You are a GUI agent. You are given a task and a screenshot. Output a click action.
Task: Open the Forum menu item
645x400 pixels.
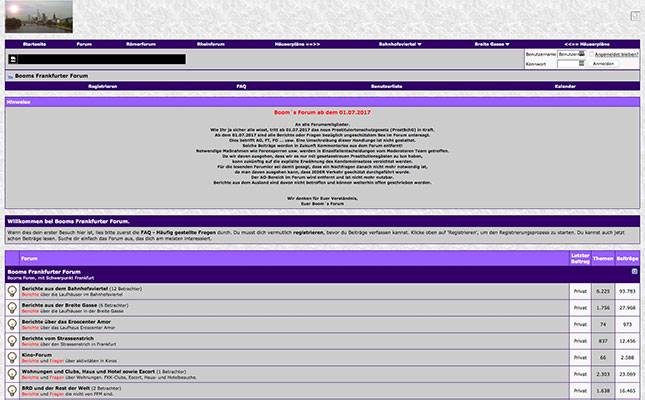click(84, 44)
